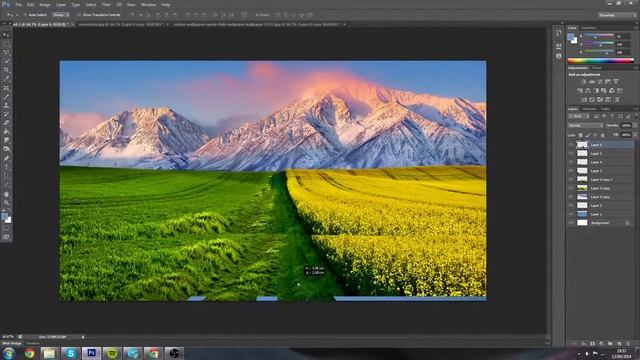640x360 pixels.
Task: Add a Hue/Saturation adjustment
Action: tap(580, 91)
